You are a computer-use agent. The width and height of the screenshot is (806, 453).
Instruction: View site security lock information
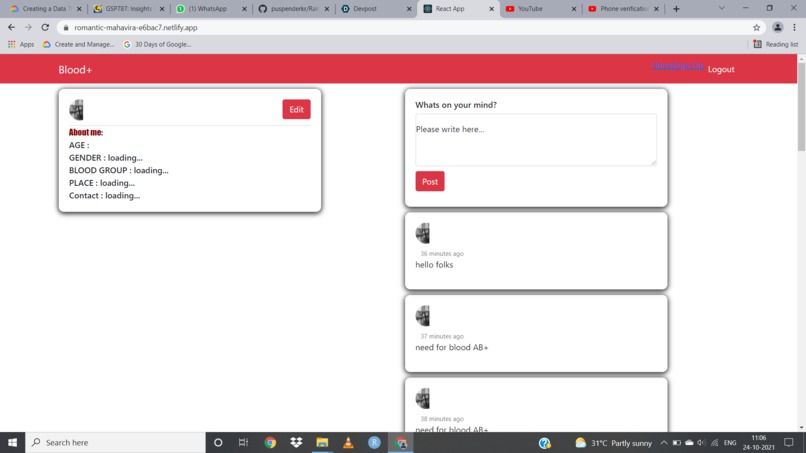(66, 28)
